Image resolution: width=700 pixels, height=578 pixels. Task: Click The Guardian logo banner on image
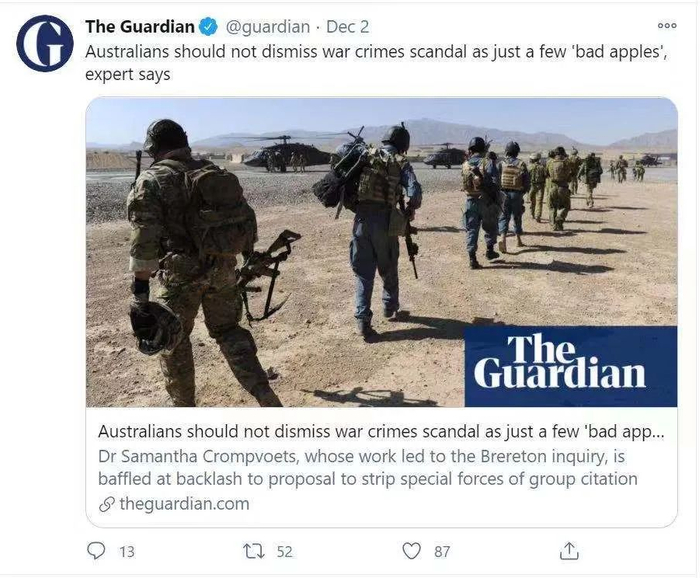tap(571, 366)
